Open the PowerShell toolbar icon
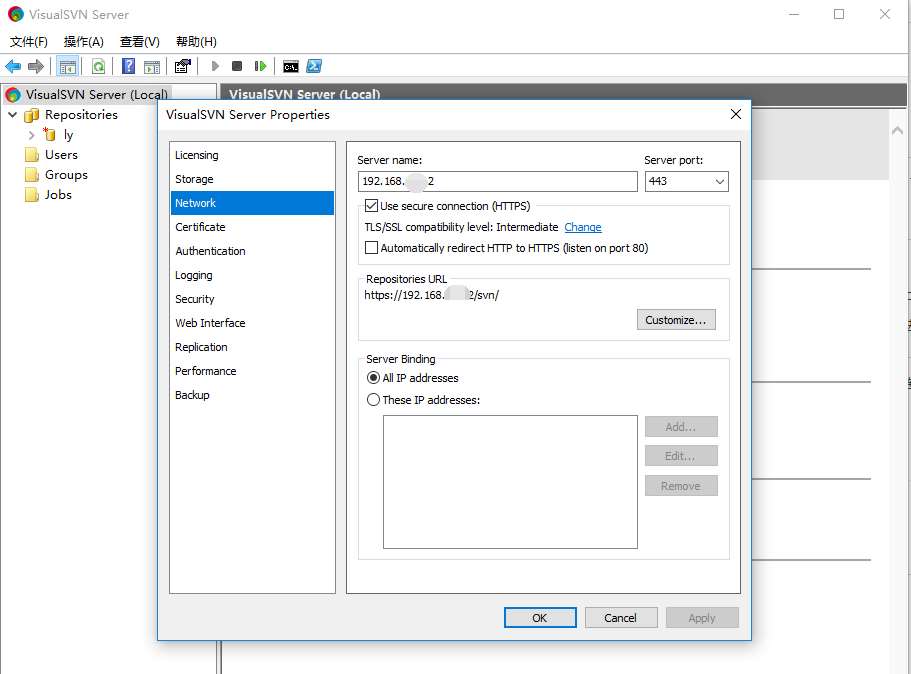Image resolution: width=911 pixels, height=674 pixels. pos(314,66)
